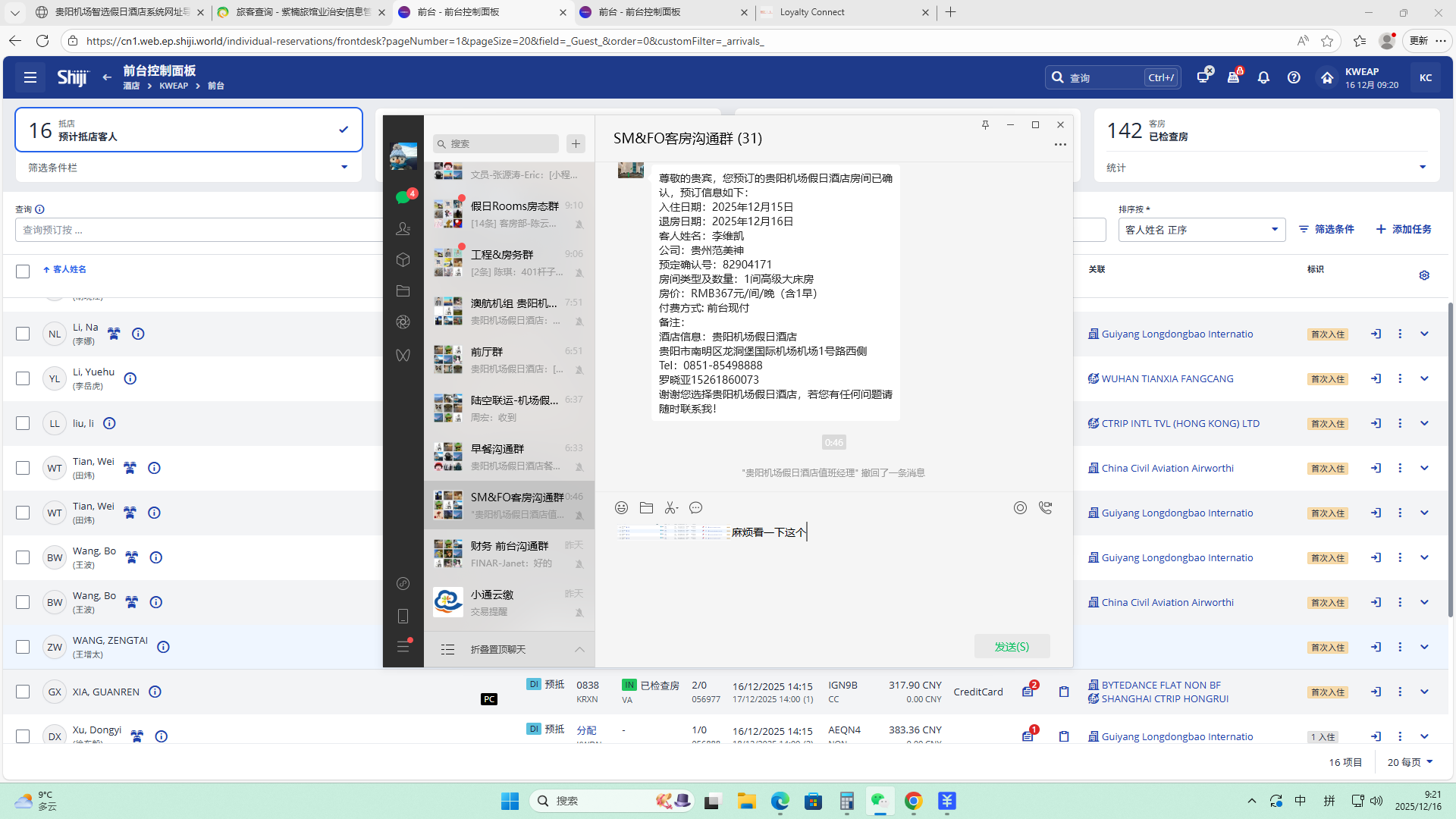Tick the checkbox for XIA, GUANREN
1456x819 pixels.
pos(23,692)
